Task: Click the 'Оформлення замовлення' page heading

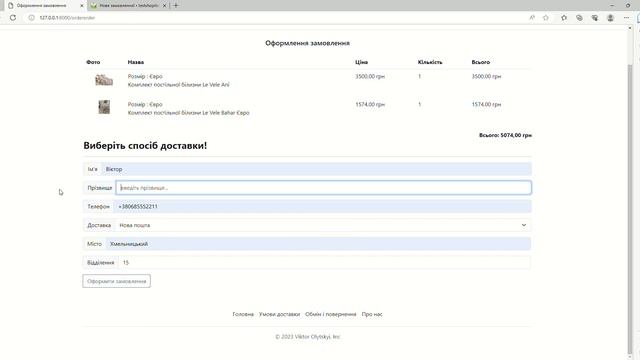Action: [307, 43]
